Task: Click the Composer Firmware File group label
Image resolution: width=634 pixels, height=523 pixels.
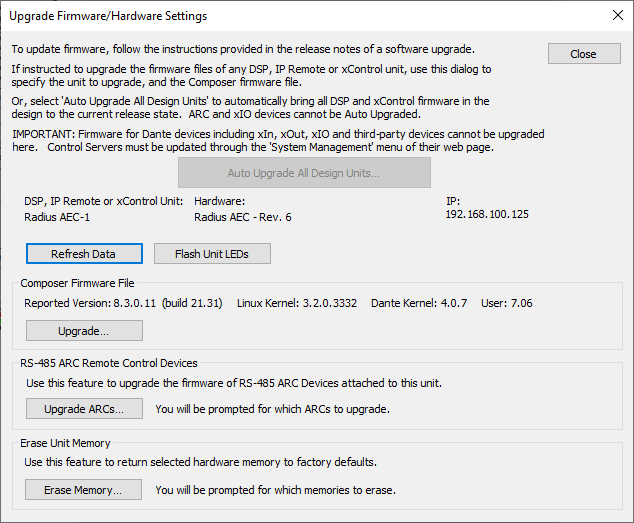Action: pos(77,283)
